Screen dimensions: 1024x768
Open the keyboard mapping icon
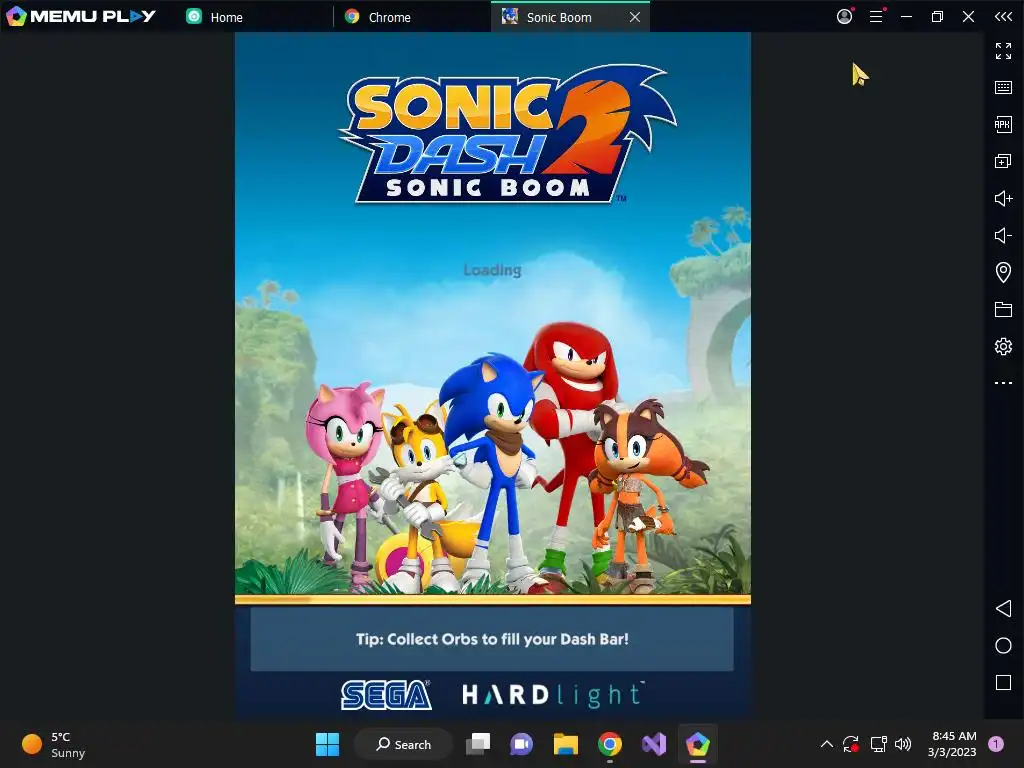pos(1003,88)
